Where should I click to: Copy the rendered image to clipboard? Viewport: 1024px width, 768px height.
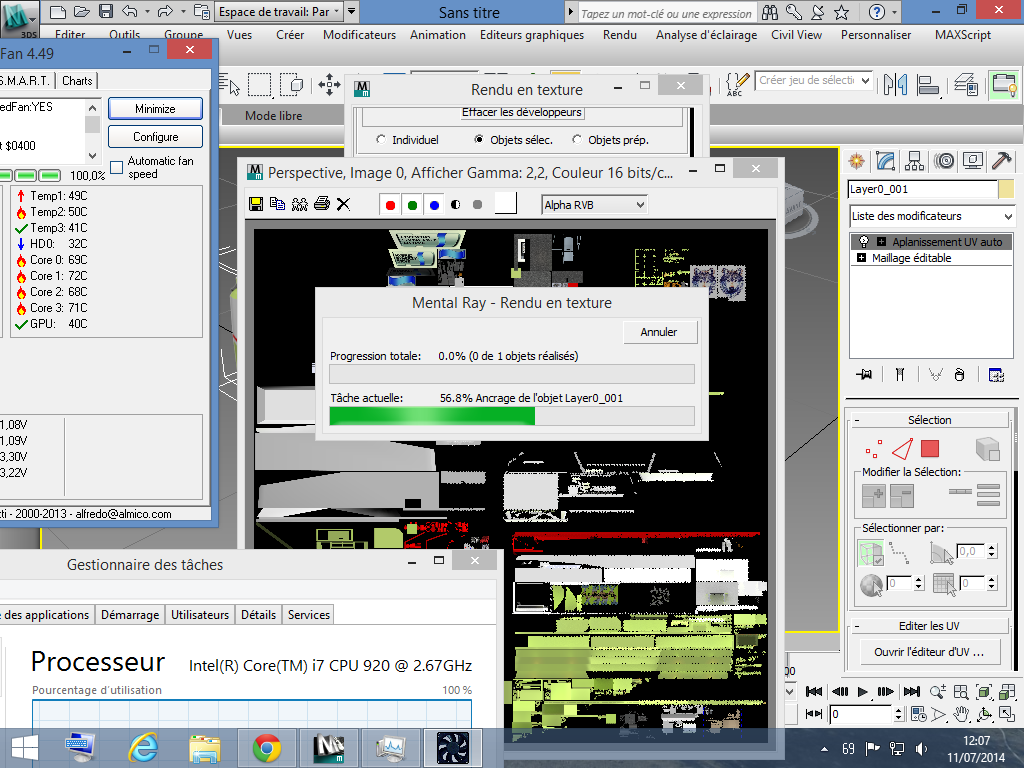click(278, 204)
